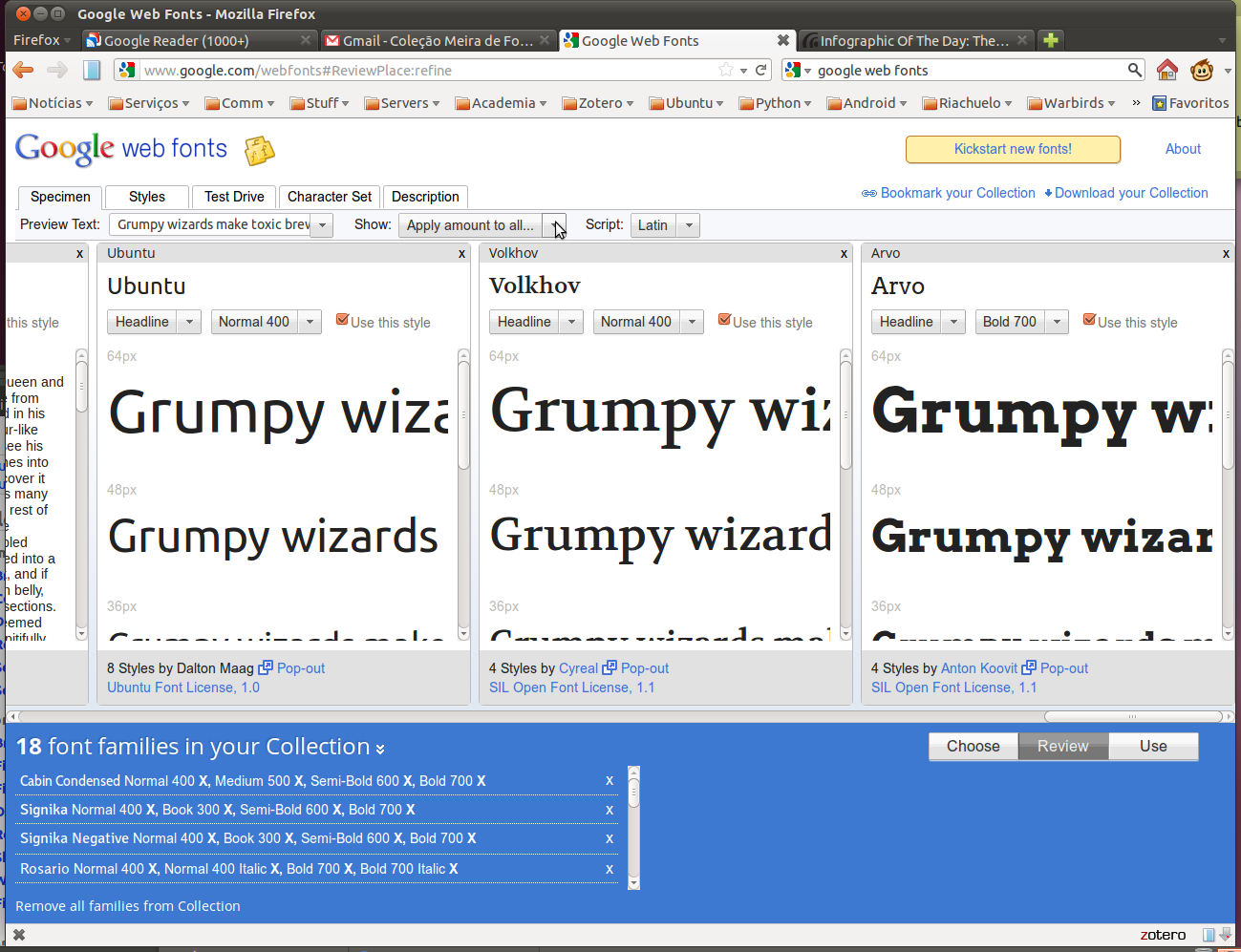Click the Collection list vertical scrollbar
Viewport: 1241px width, 952px height.
[633, 828]
